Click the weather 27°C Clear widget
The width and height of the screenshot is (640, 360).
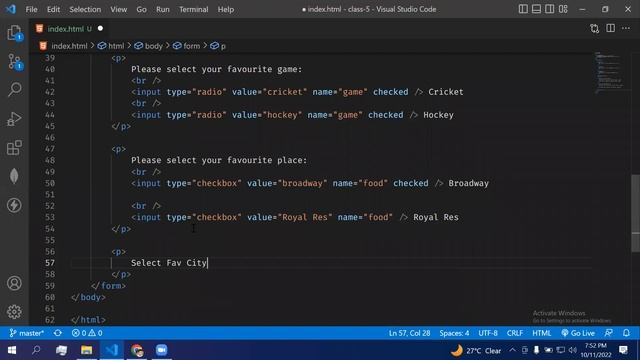(x=476, y=351)
